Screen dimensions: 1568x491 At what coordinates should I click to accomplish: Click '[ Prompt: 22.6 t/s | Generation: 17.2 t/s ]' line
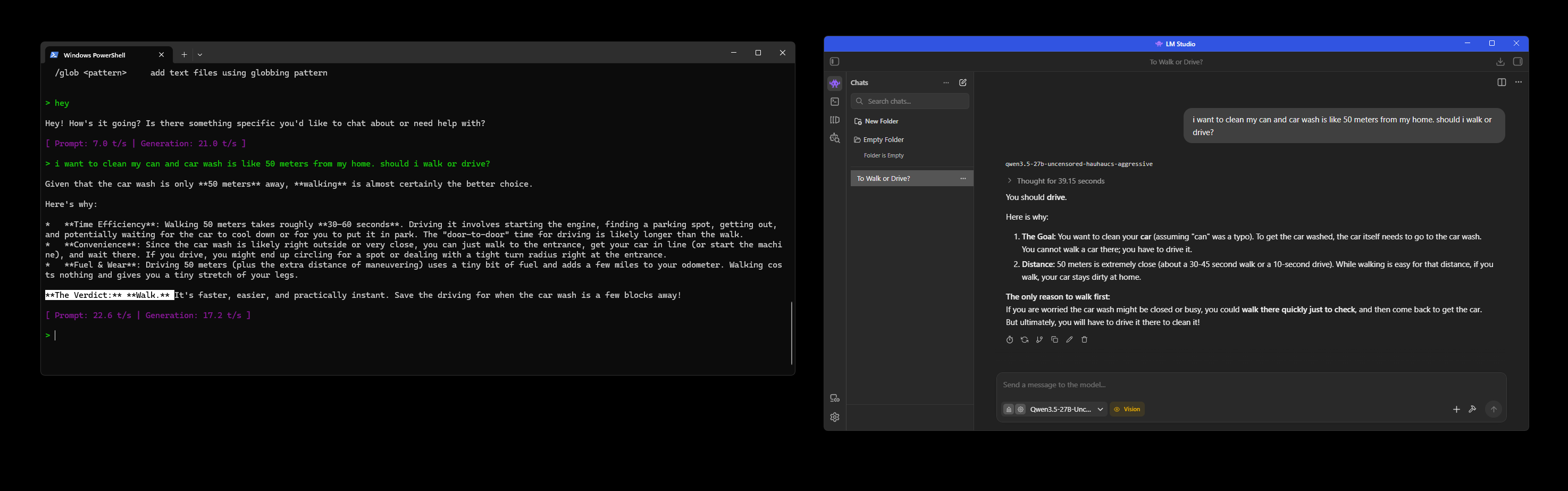pos(148,315)
